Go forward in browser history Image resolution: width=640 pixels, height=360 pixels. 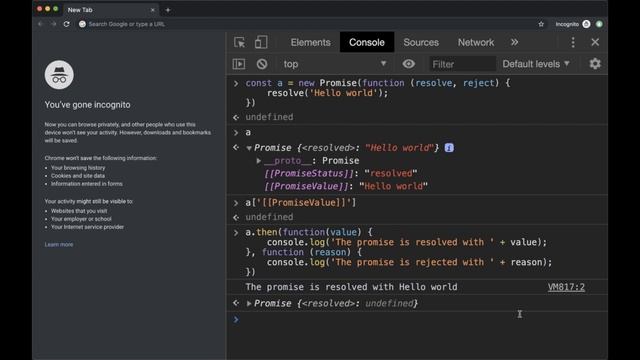point(53,24)
